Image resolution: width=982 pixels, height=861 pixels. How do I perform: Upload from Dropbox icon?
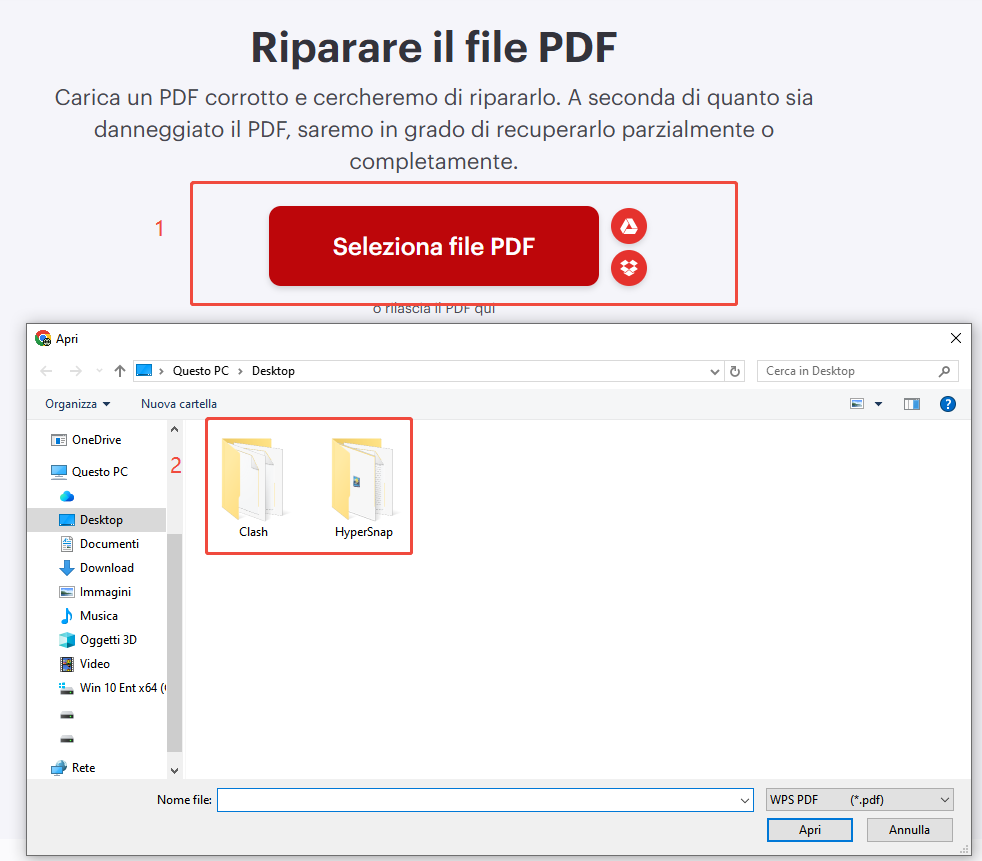[629, 268]
